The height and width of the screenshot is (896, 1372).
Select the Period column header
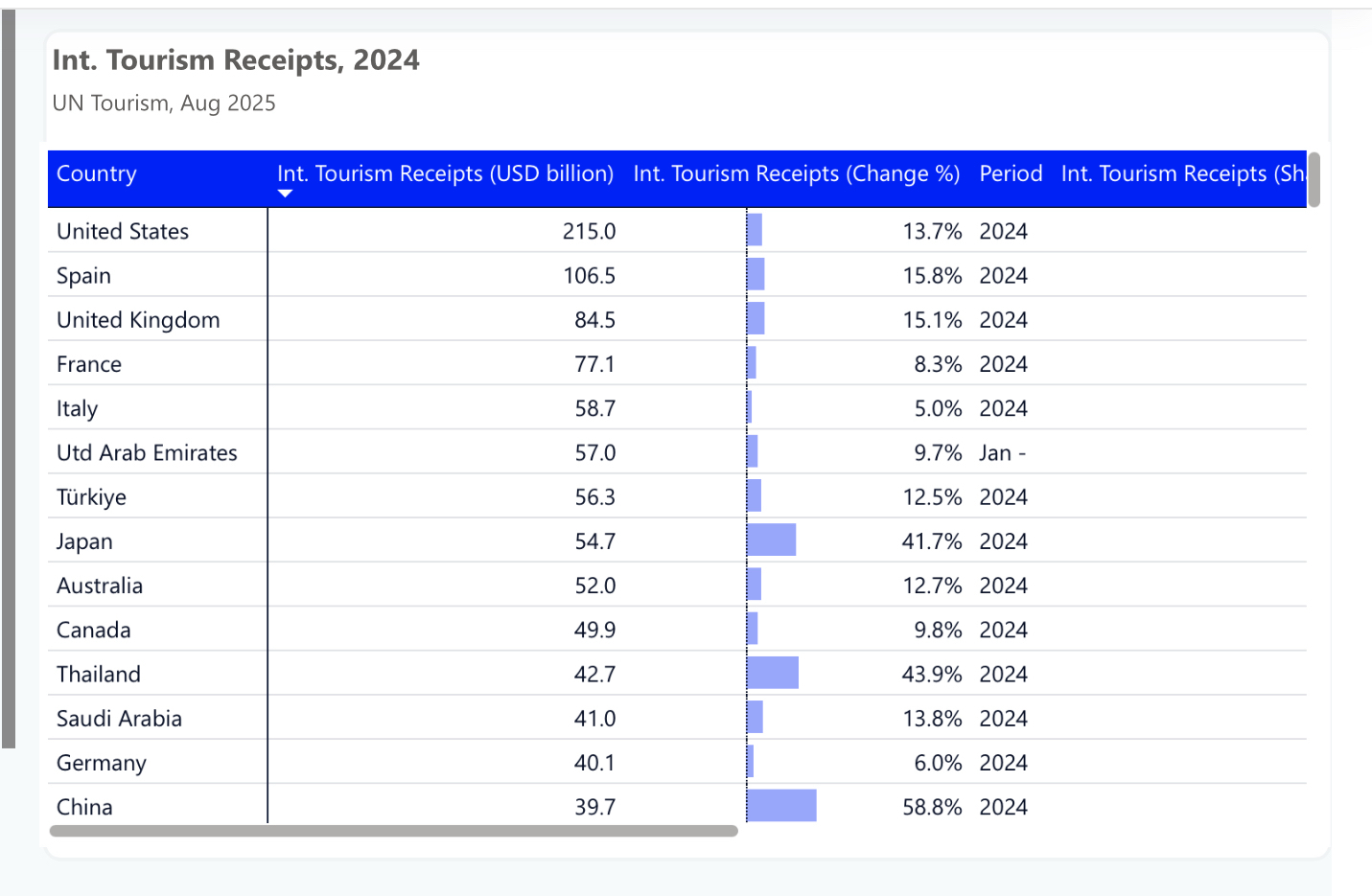(x=1011, y=173)
